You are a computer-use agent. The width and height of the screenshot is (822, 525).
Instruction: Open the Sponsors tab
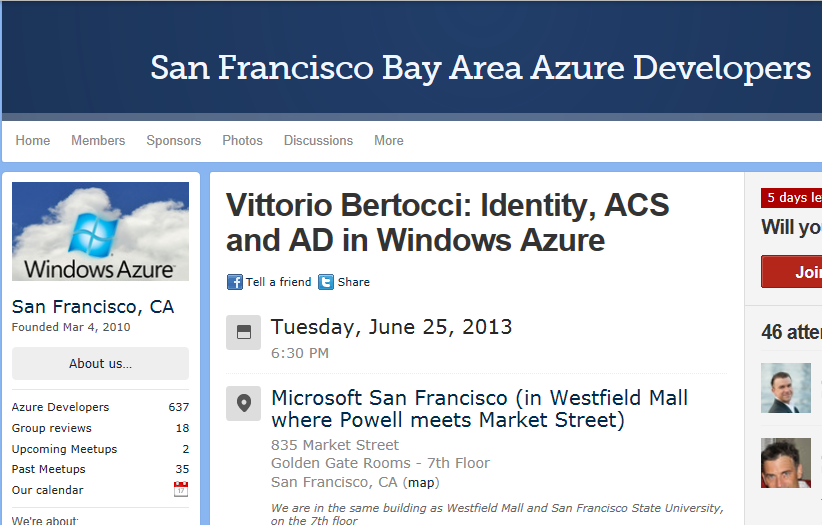pos(174,141)
